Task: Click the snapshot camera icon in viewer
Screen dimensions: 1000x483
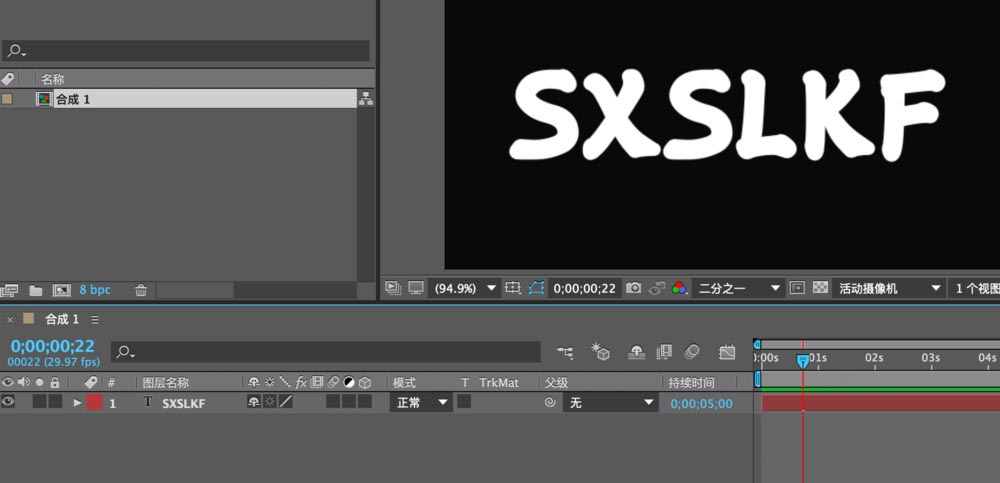Action: 633,288
